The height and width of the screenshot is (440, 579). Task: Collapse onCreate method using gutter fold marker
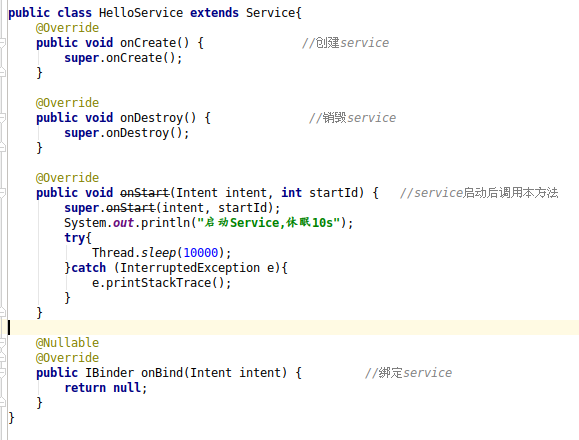coord(2,43)
